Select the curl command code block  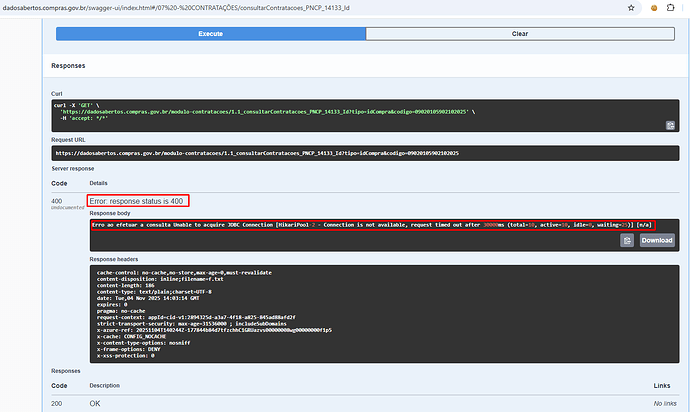coord(365,116)
